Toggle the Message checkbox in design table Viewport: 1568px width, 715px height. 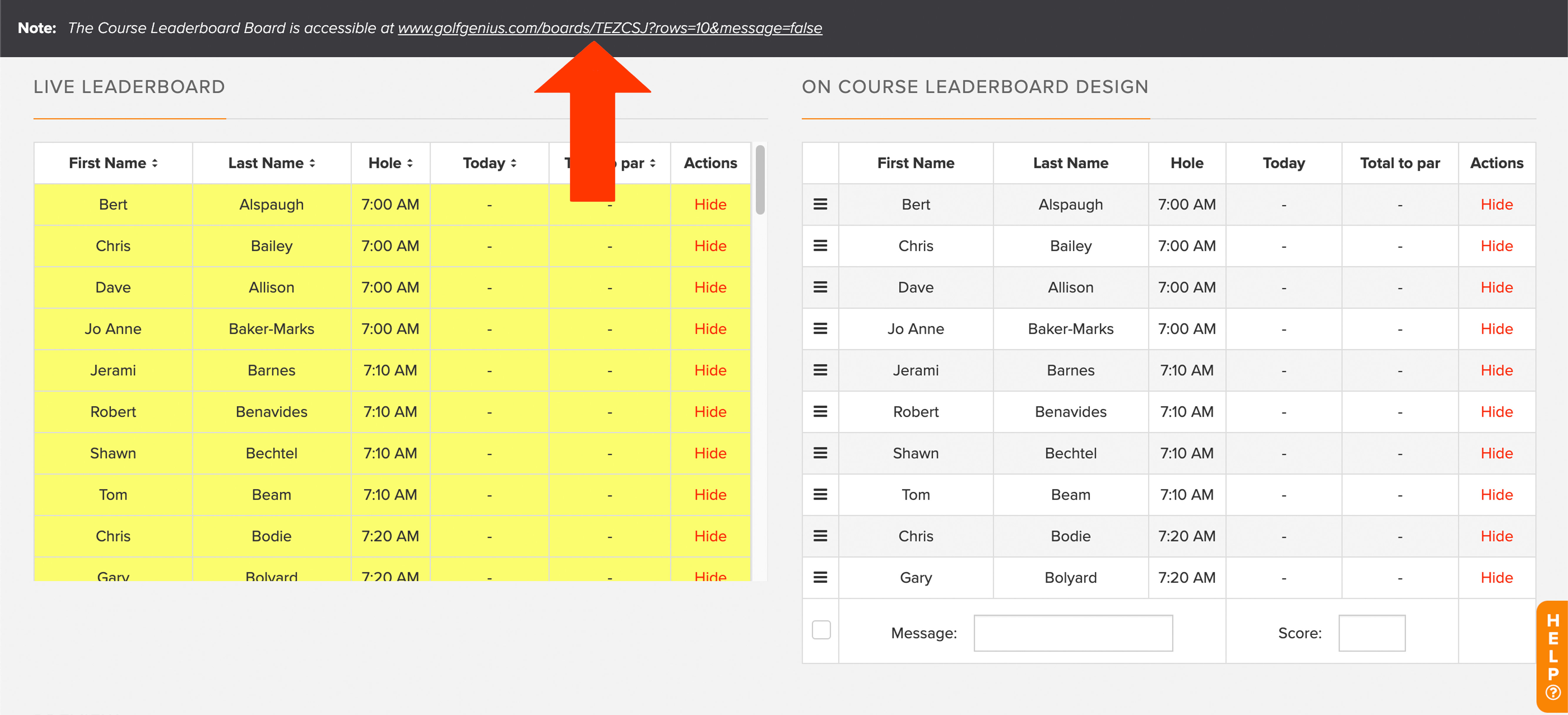pyautogui.click(x=821, y=630)
